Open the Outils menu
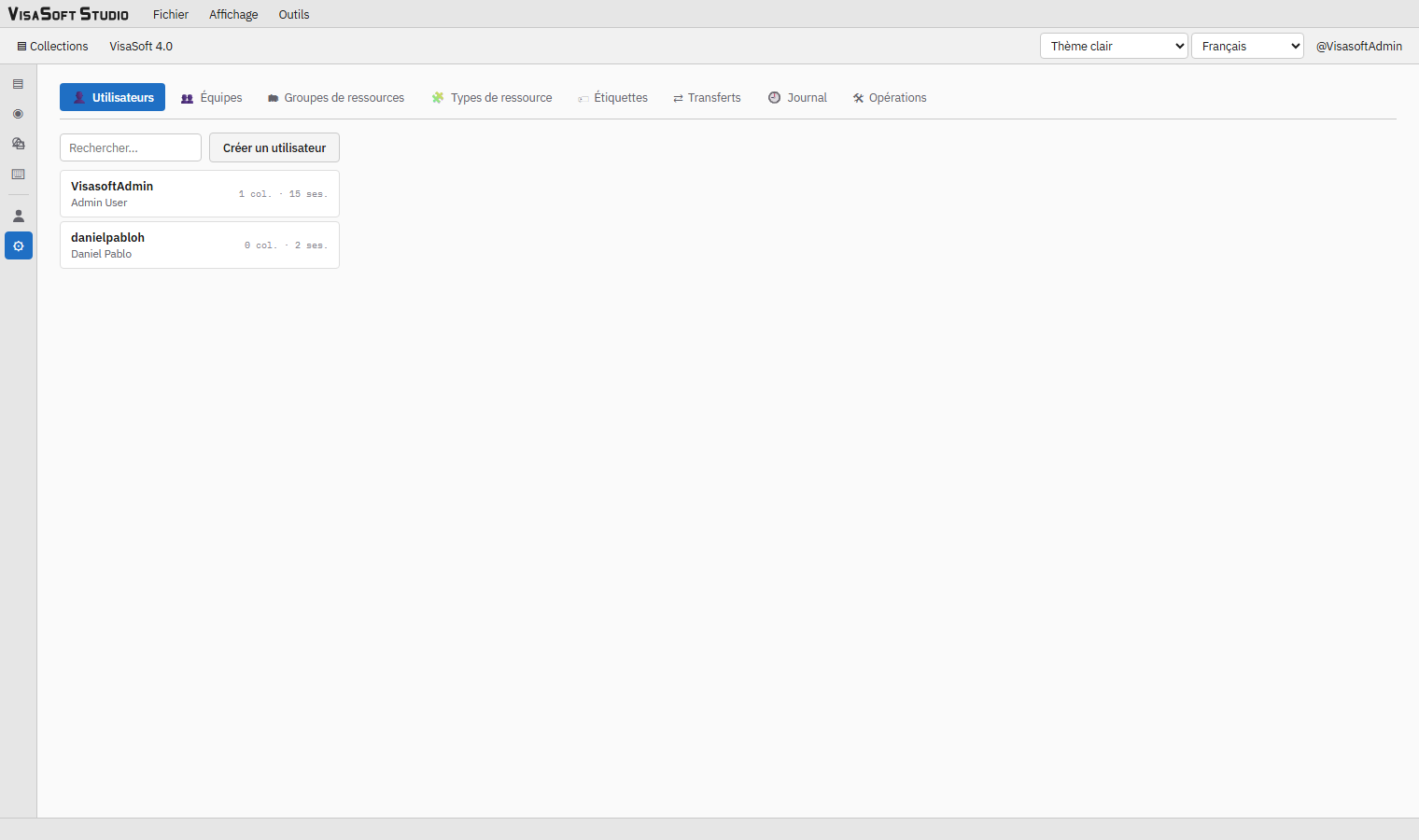Screen dimensions: 1419x840 294,14
